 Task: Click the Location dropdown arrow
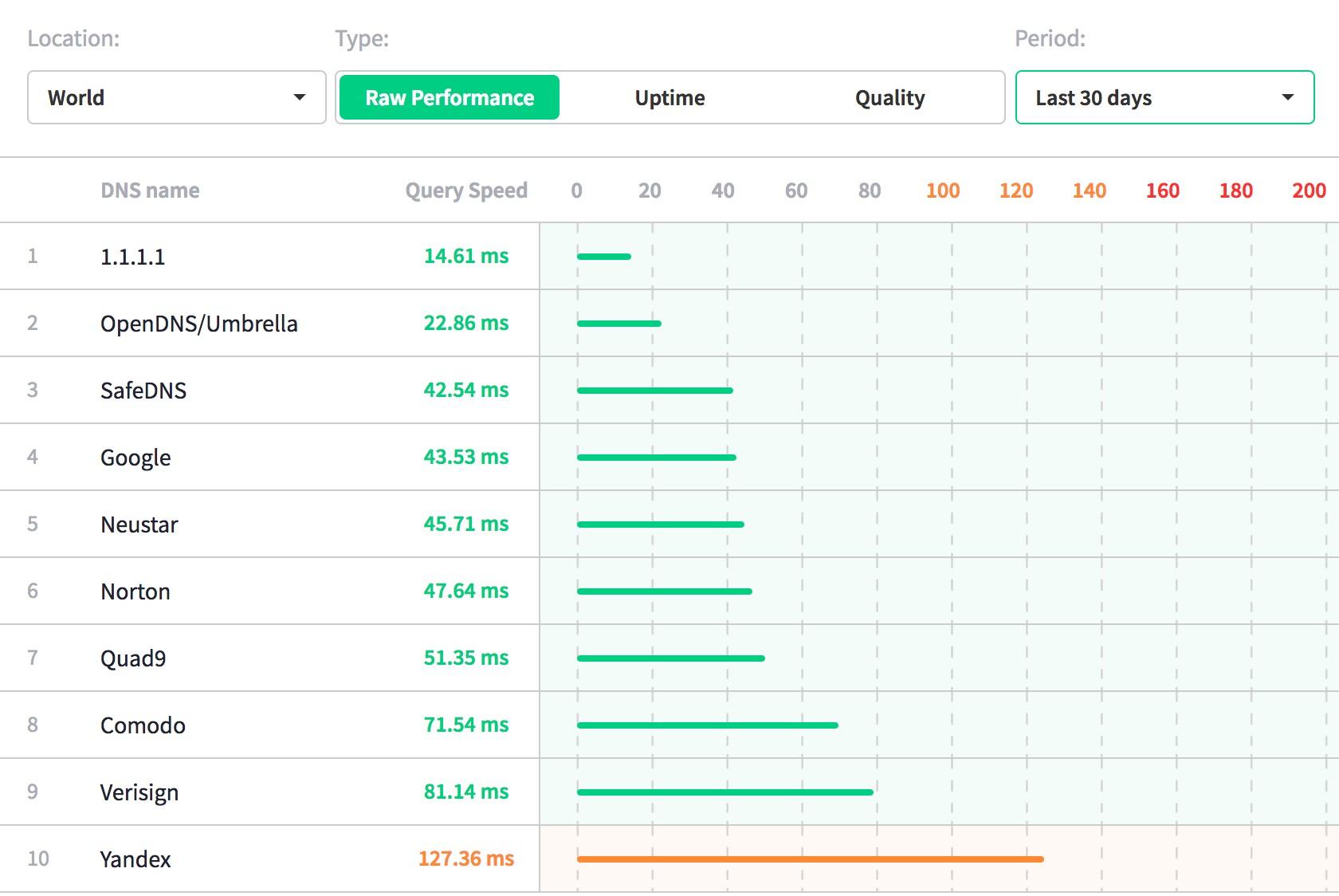coord(300,97)
